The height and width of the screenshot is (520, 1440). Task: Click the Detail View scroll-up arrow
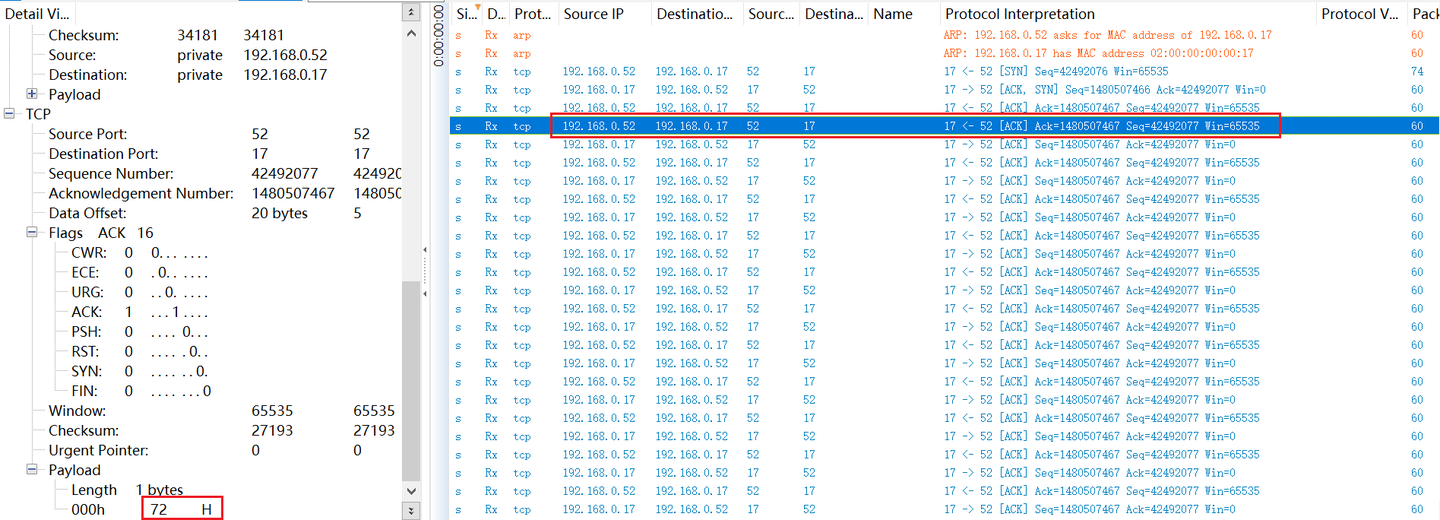pos(411,33)
